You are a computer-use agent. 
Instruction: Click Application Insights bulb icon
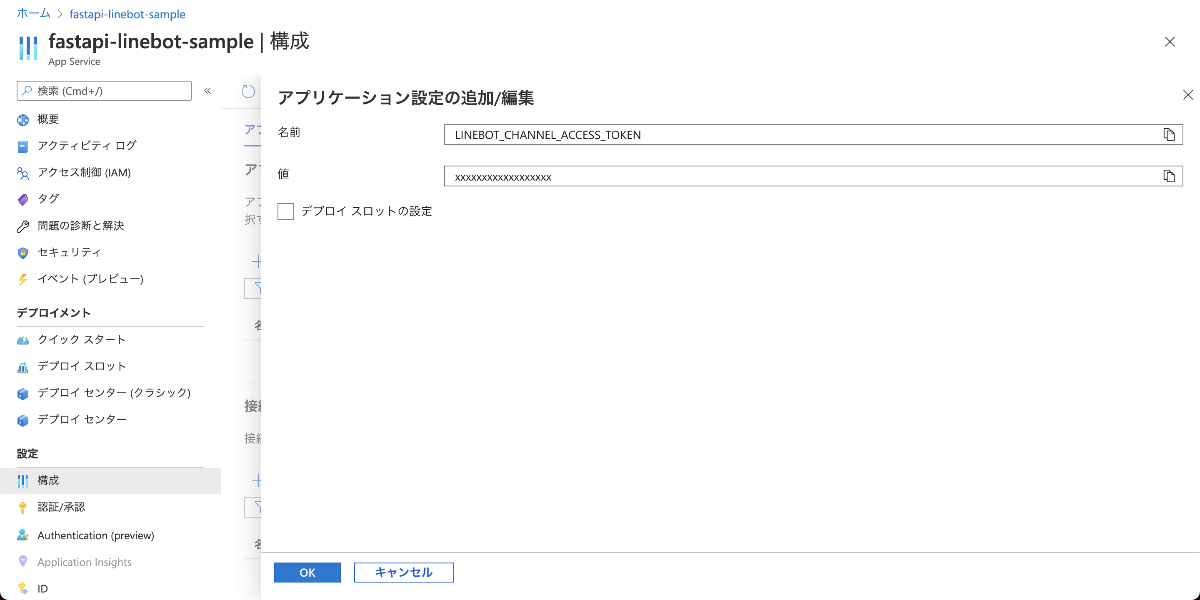[x=23, y=562]
